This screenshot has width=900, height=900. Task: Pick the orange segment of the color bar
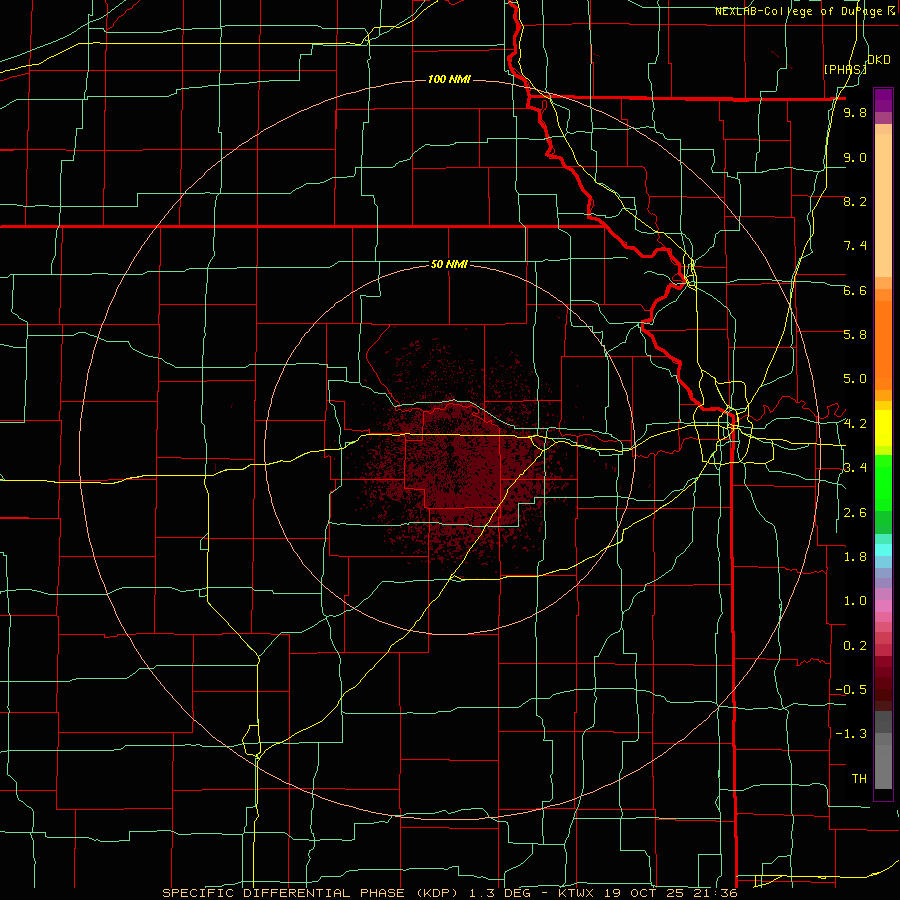tap(883, 344)
